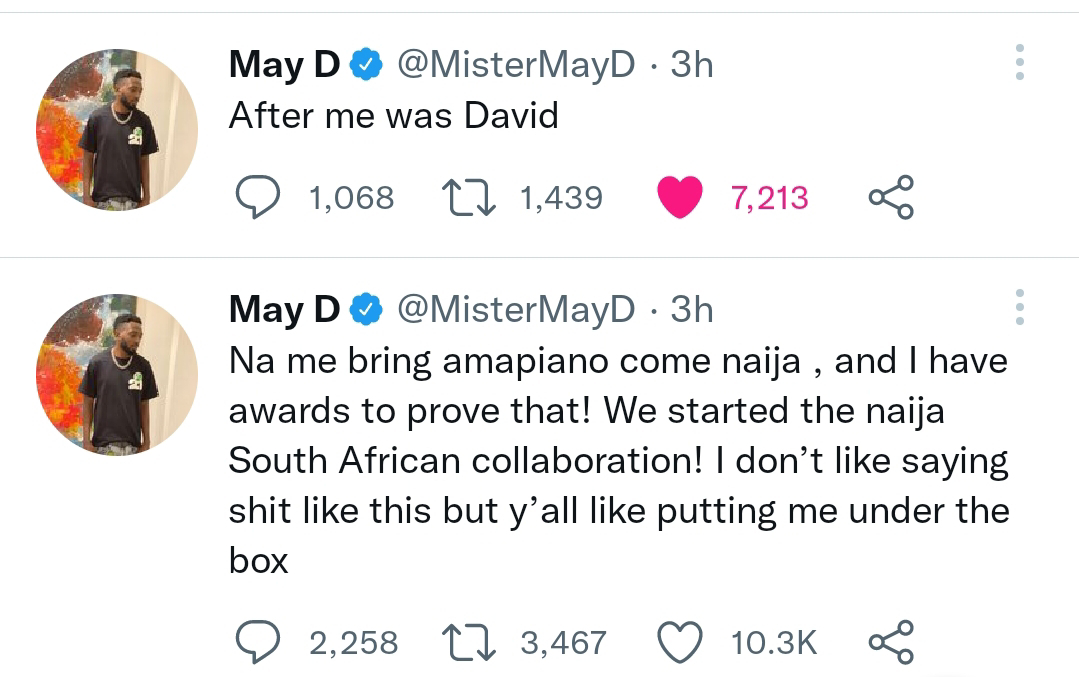Viewport: 1079px width, 677px height.
Task: Tap the verified badge on the first tweet
Action: click(367, 66)
